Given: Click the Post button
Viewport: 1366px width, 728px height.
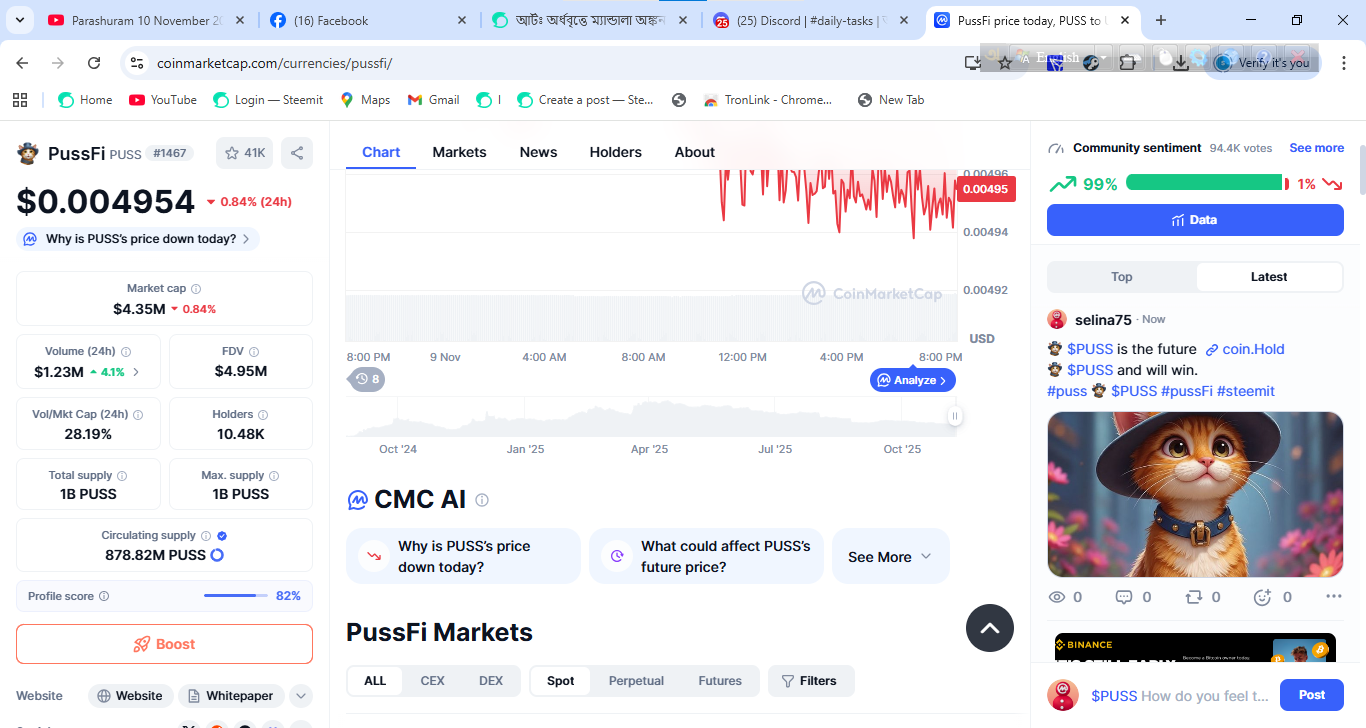Looking at the screenshot, I should click(1312, 695).
